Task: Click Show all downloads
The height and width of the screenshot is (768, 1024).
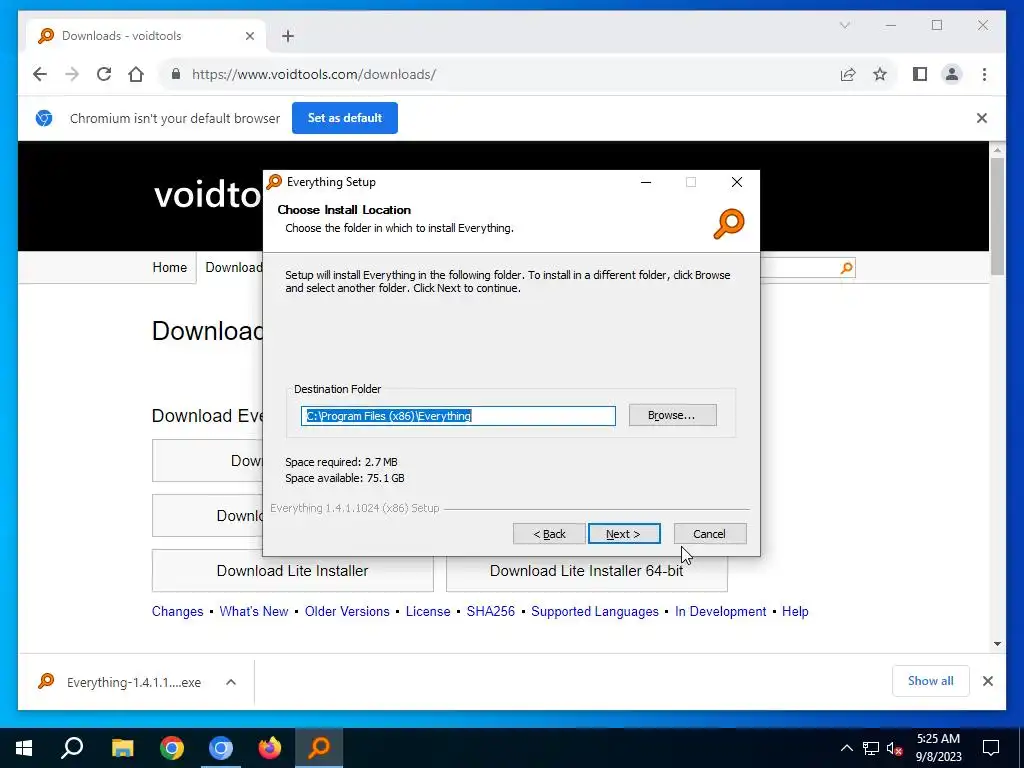Action: (x=931, y=681)
